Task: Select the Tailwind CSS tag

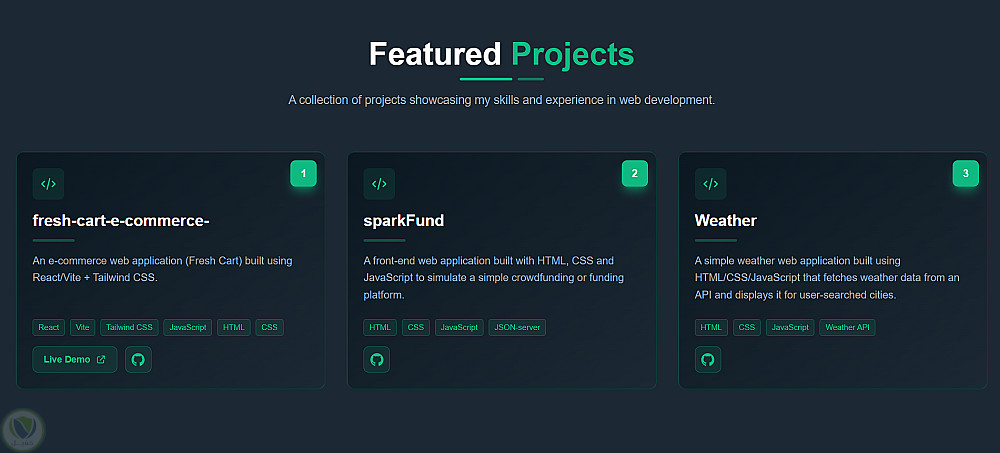Action: [128, 327]
